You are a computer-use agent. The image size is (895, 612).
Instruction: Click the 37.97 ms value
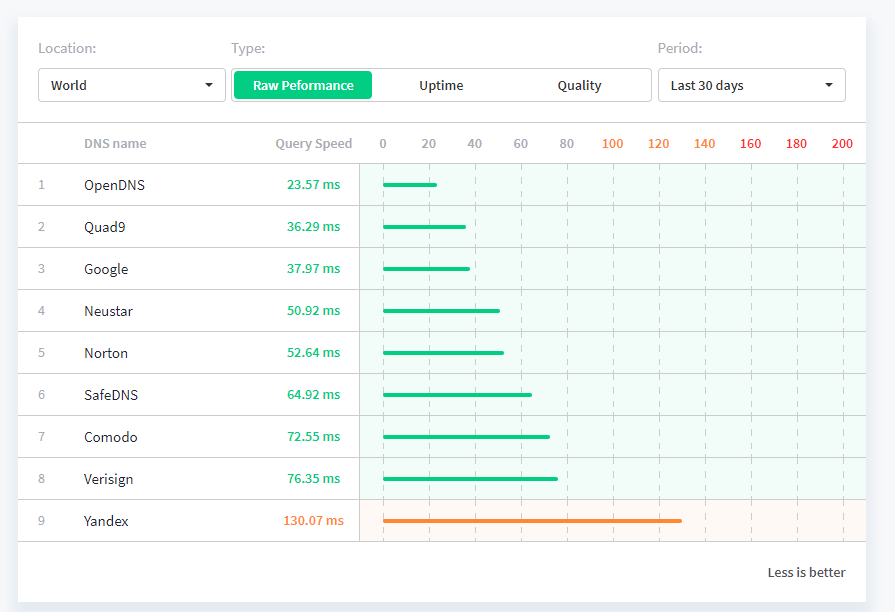tap(313, 268)
